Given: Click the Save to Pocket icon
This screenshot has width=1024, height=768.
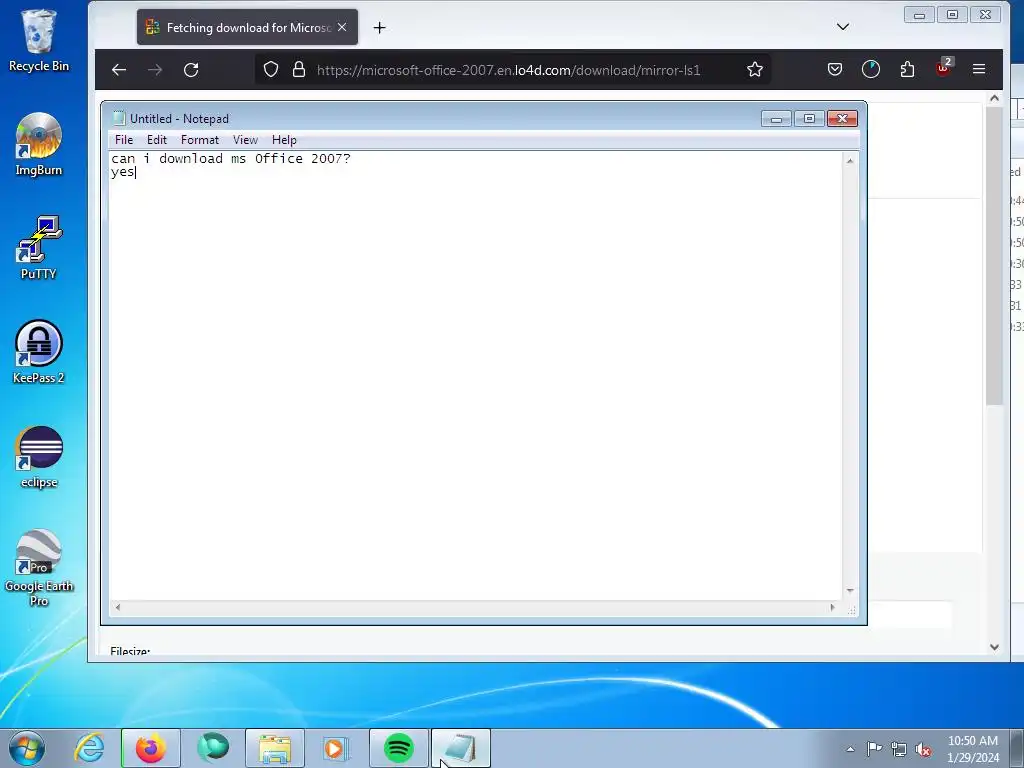Looking at the screenshot, I should coord(835,69).
